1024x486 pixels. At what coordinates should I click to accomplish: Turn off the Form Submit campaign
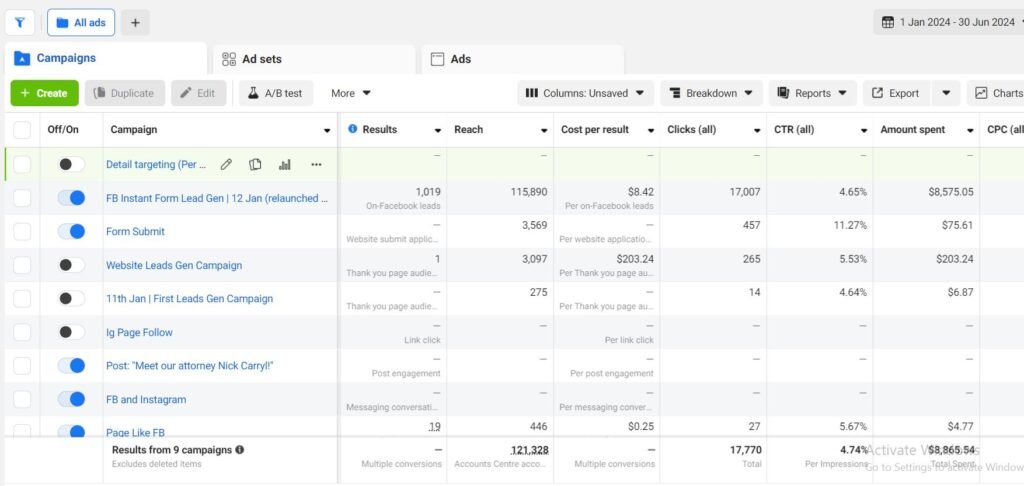coord(71,231)
